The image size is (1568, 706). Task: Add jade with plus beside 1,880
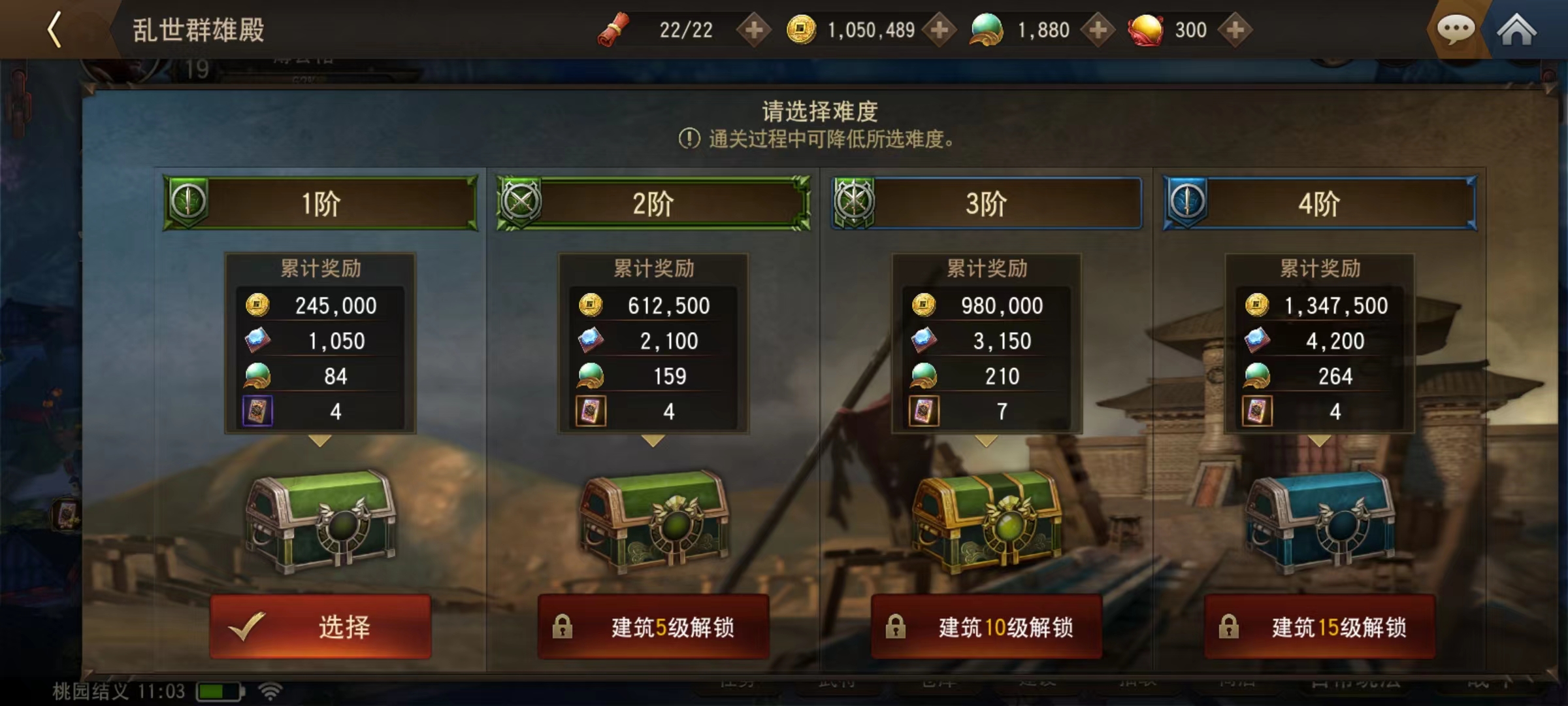coord(1098,30)
